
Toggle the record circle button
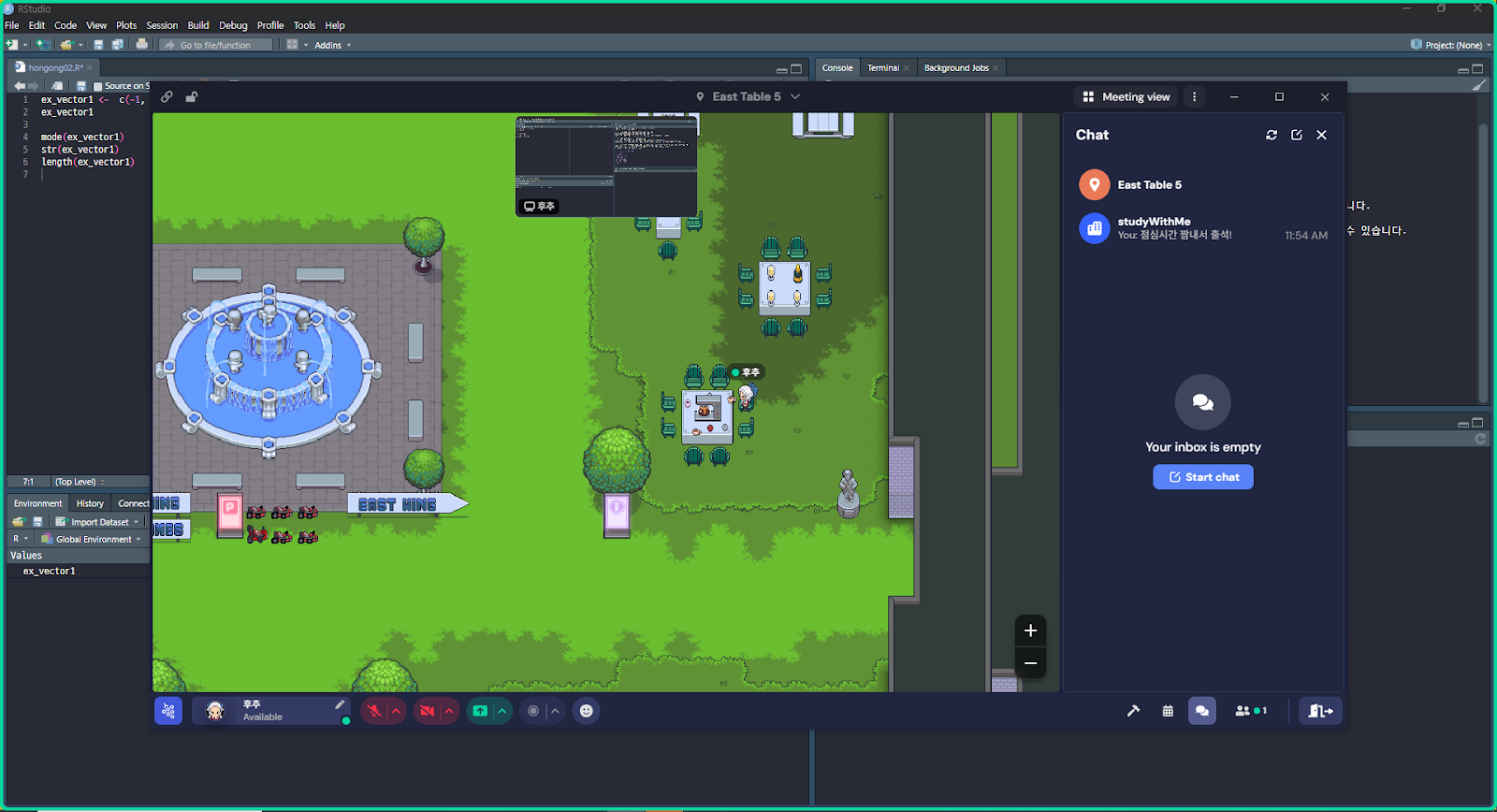[533, 711]
